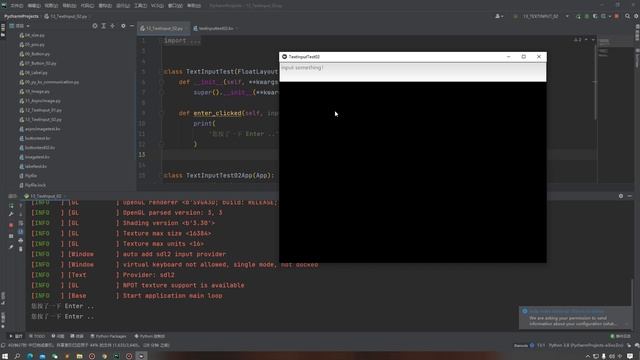Select buttontest02.kv in project tree
640x360 pixels.
pos(37,148)
